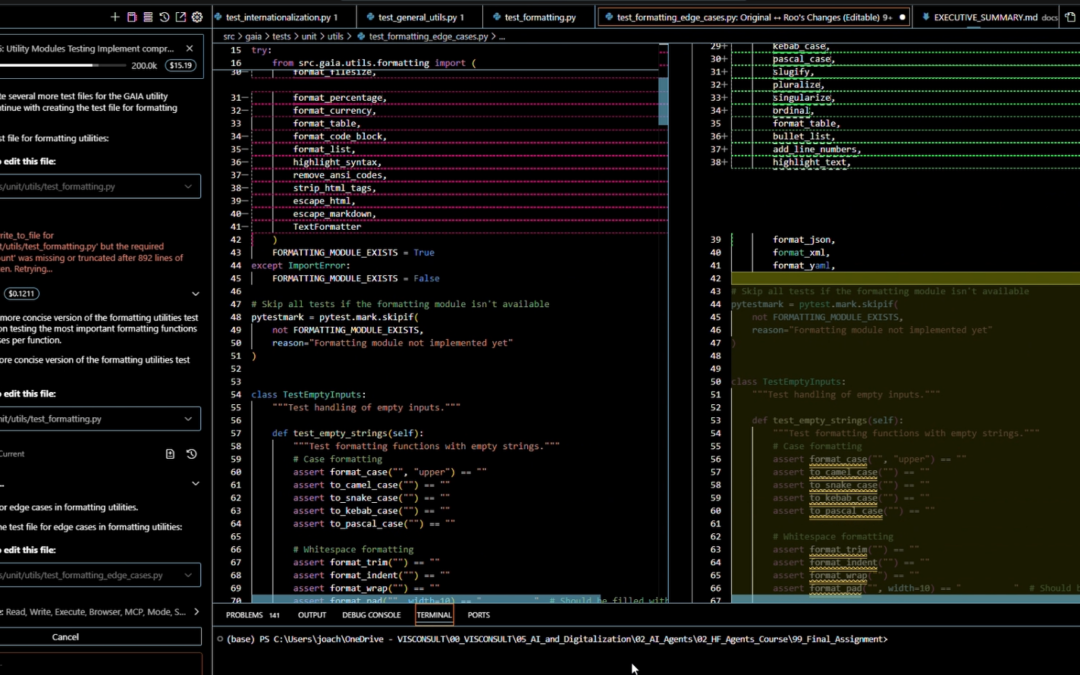Click 'gaia' in the breadcrumb path
The width and height of the screenshot is (1080, 675).
pyautogui.click(x=253, y=37)
